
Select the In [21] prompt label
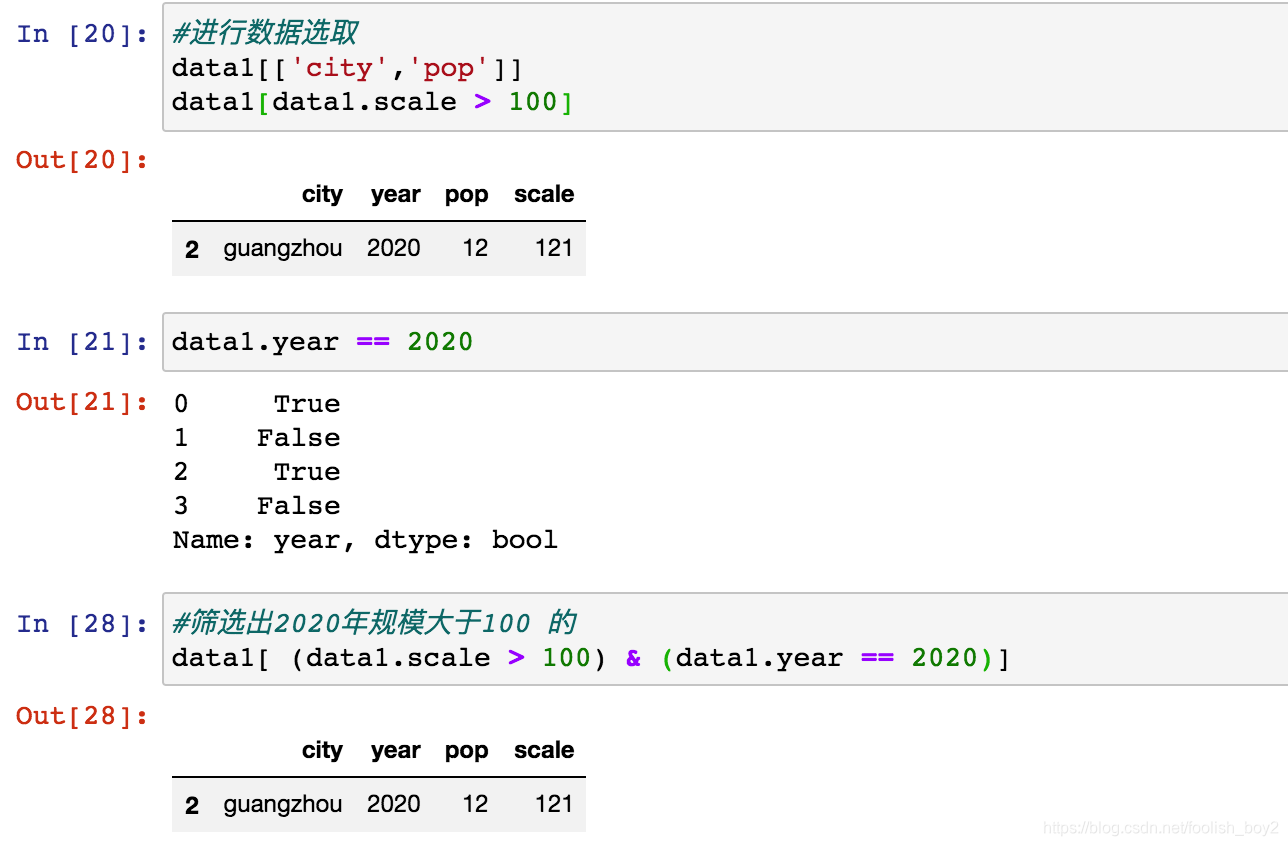82,342
